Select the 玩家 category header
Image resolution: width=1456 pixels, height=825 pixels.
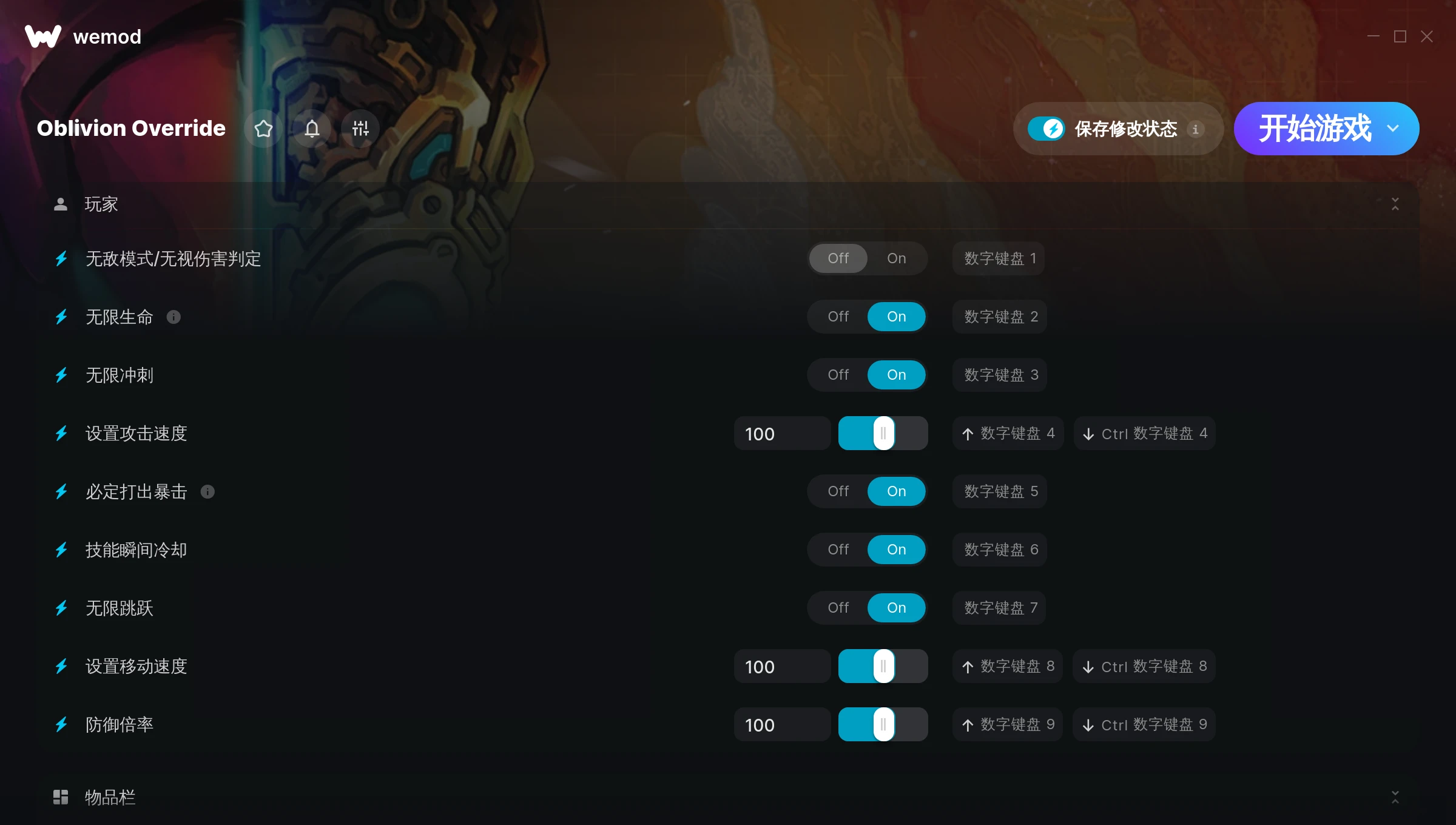click(x=728, y=204)
